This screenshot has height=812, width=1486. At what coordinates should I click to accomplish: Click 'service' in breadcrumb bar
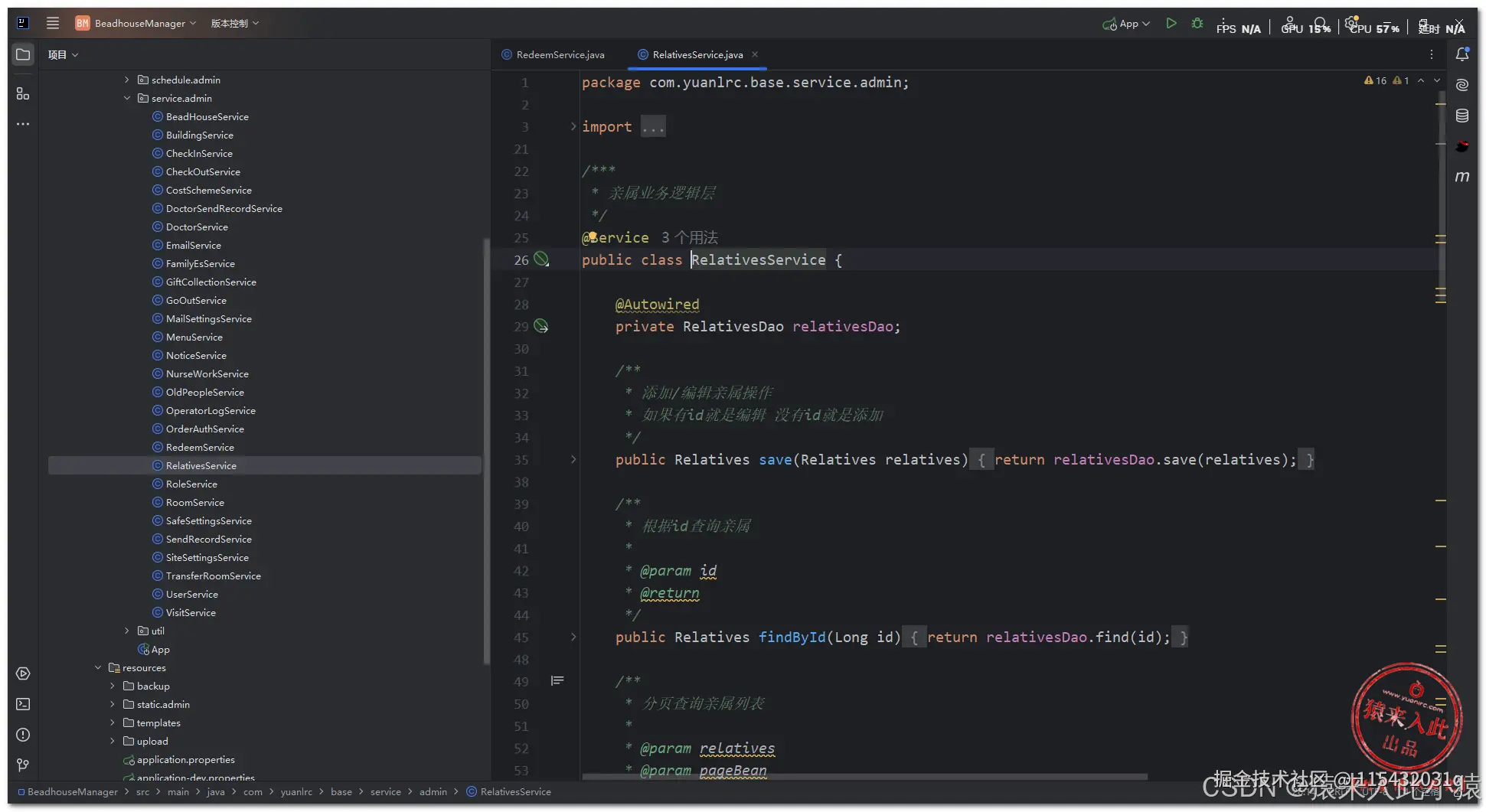click(x=386, y=791)
